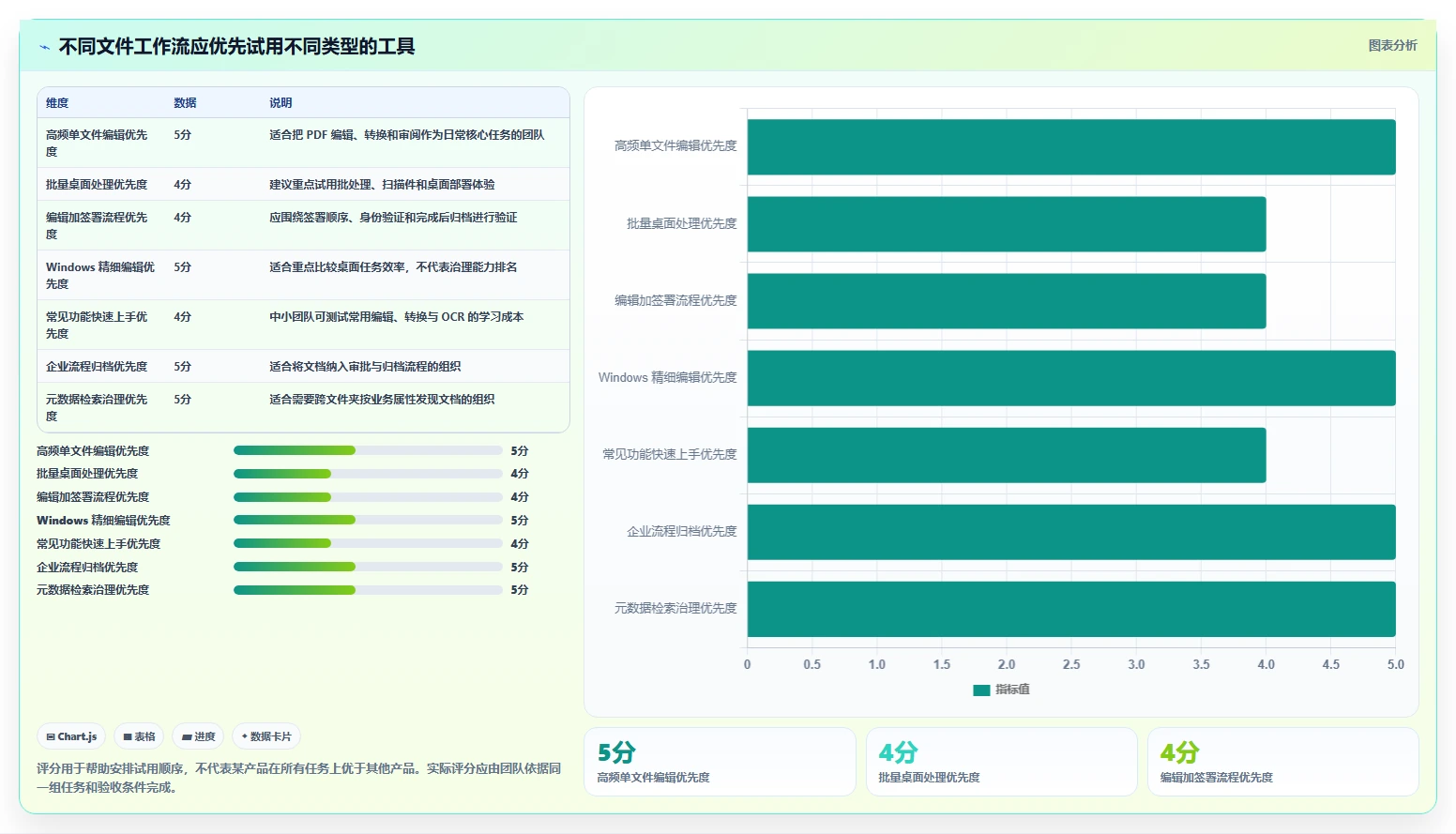Click the page title 不同文件工作流应优先试用不同类型的工具
1456x834 pixels.
(x=237, y=46)
